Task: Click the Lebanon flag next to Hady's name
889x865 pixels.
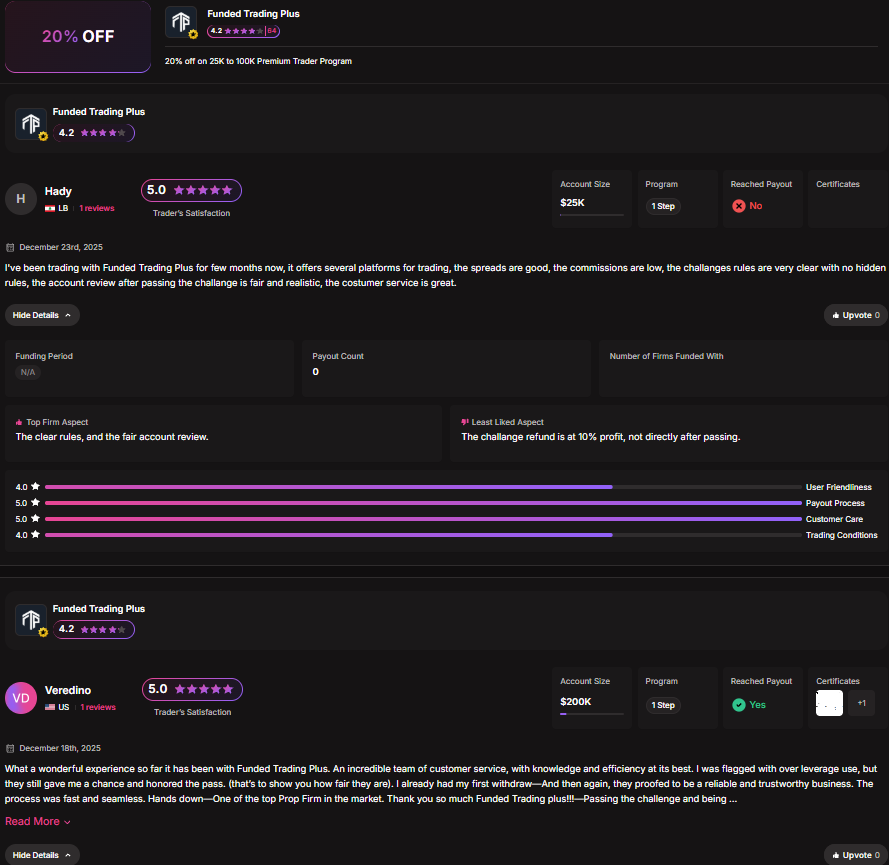Action: click(50, 208)
